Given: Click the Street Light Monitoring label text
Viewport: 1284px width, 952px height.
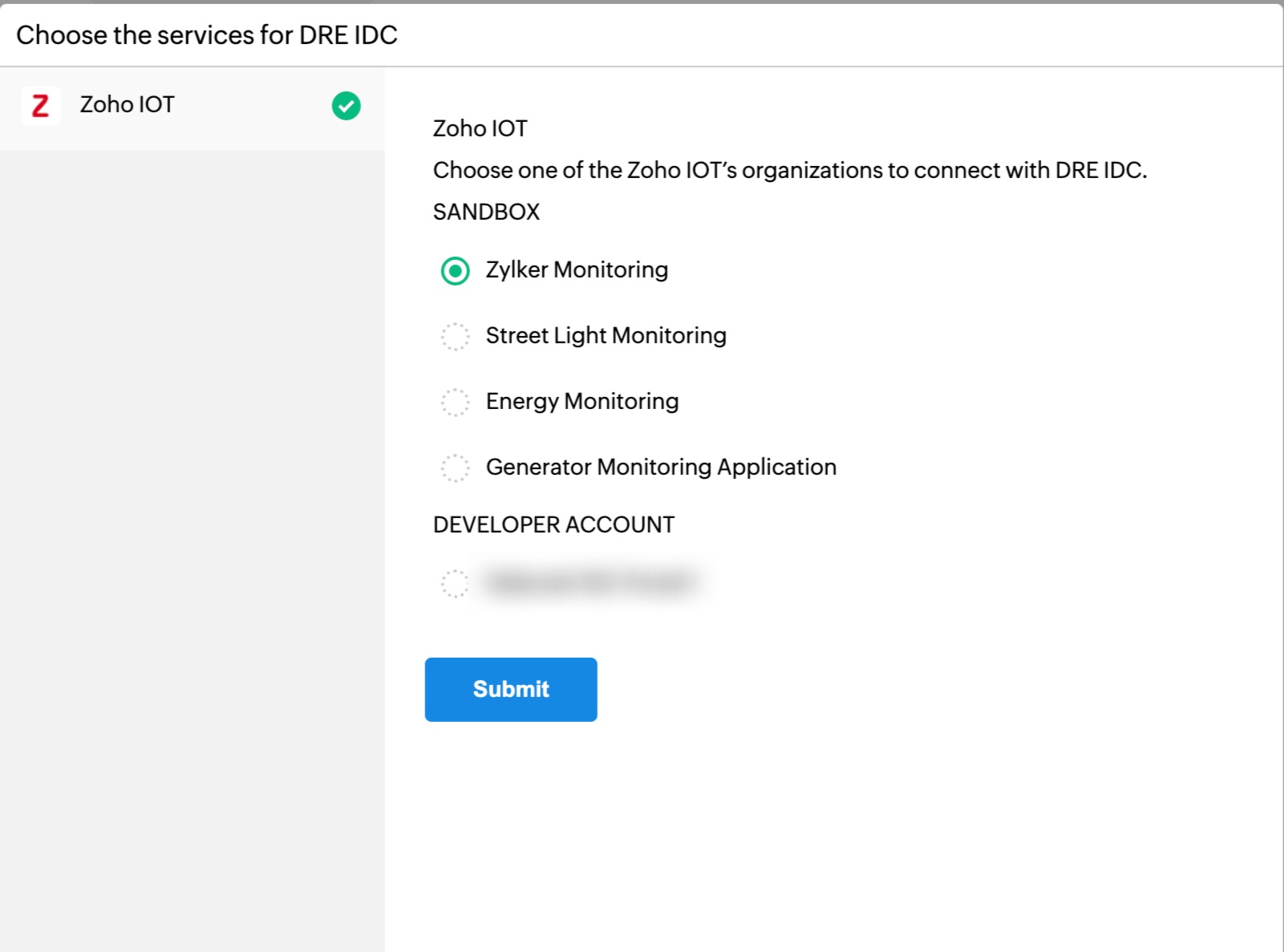Looking at the screenshot, I should tap(606, 336).
